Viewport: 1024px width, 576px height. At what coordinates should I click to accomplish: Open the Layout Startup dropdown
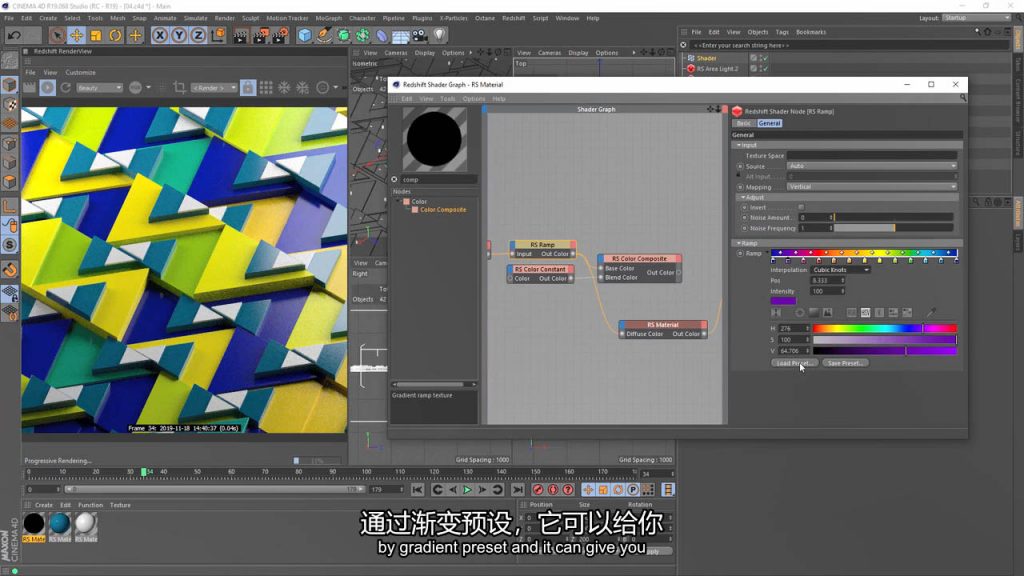click(977, 18)
